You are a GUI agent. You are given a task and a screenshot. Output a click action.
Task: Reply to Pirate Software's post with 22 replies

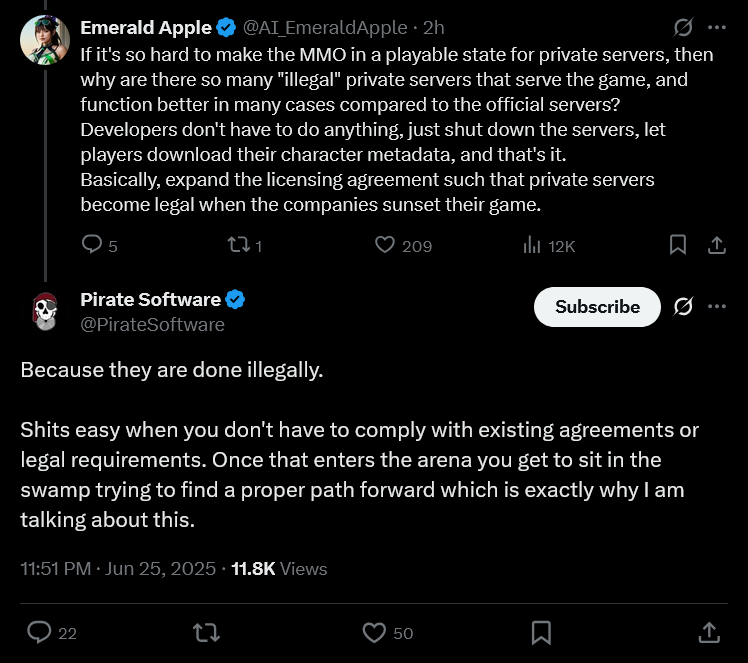tap(39, 632)
